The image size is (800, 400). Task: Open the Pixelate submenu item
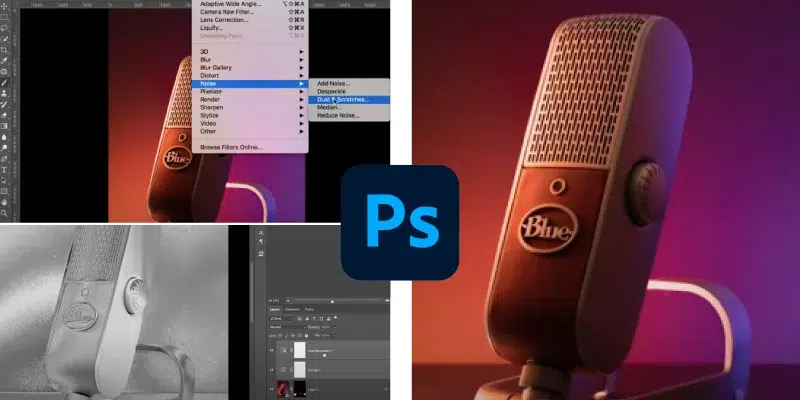(x=250, y=91)
